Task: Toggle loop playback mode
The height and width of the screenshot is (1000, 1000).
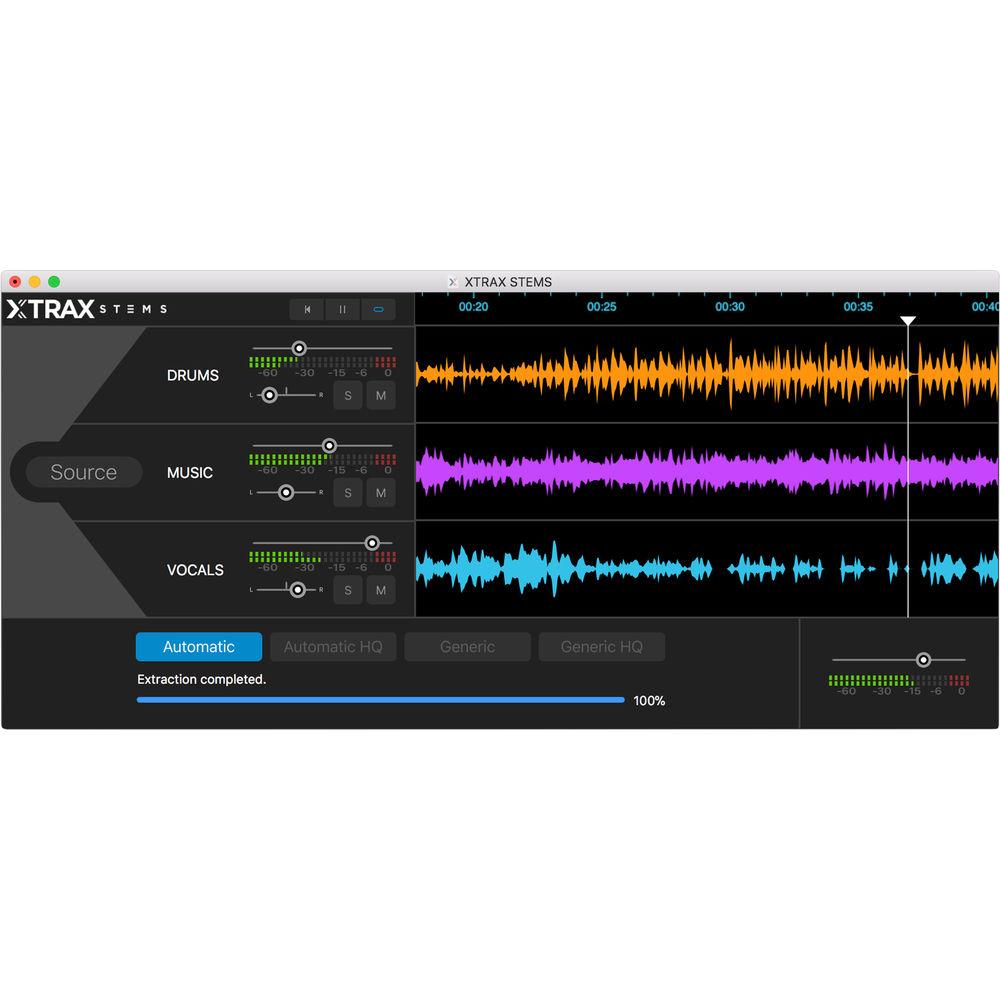Action: coord(378,309)
